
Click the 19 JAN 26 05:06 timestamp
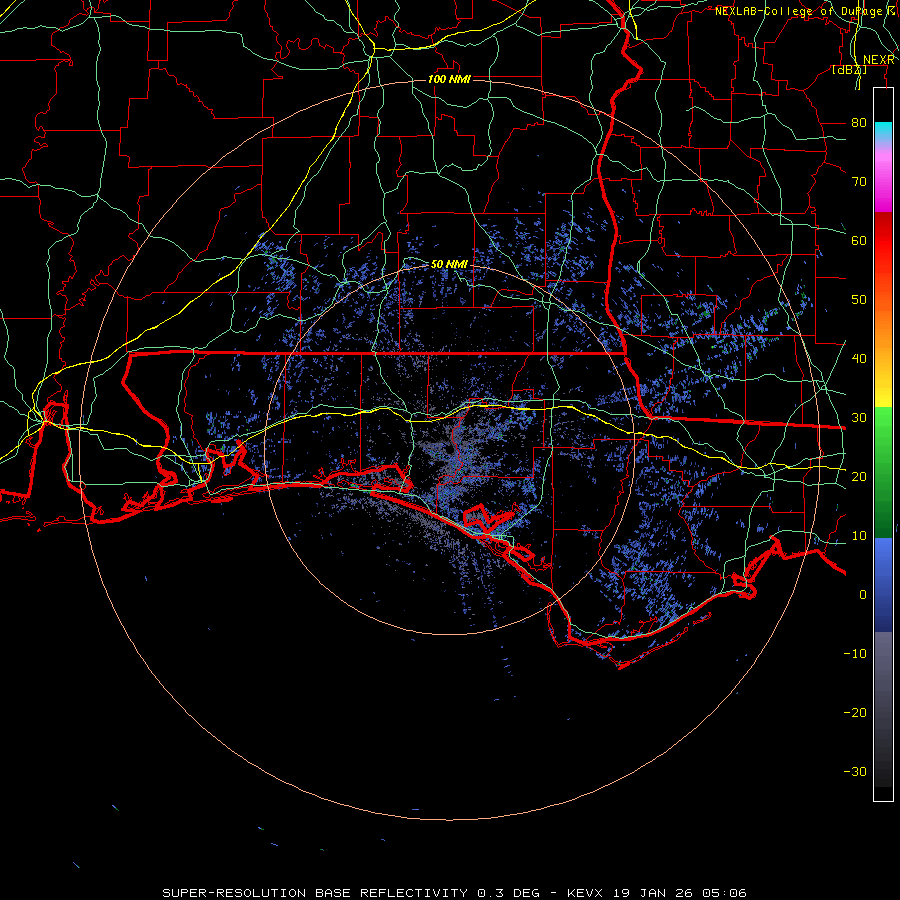point(680,893)
